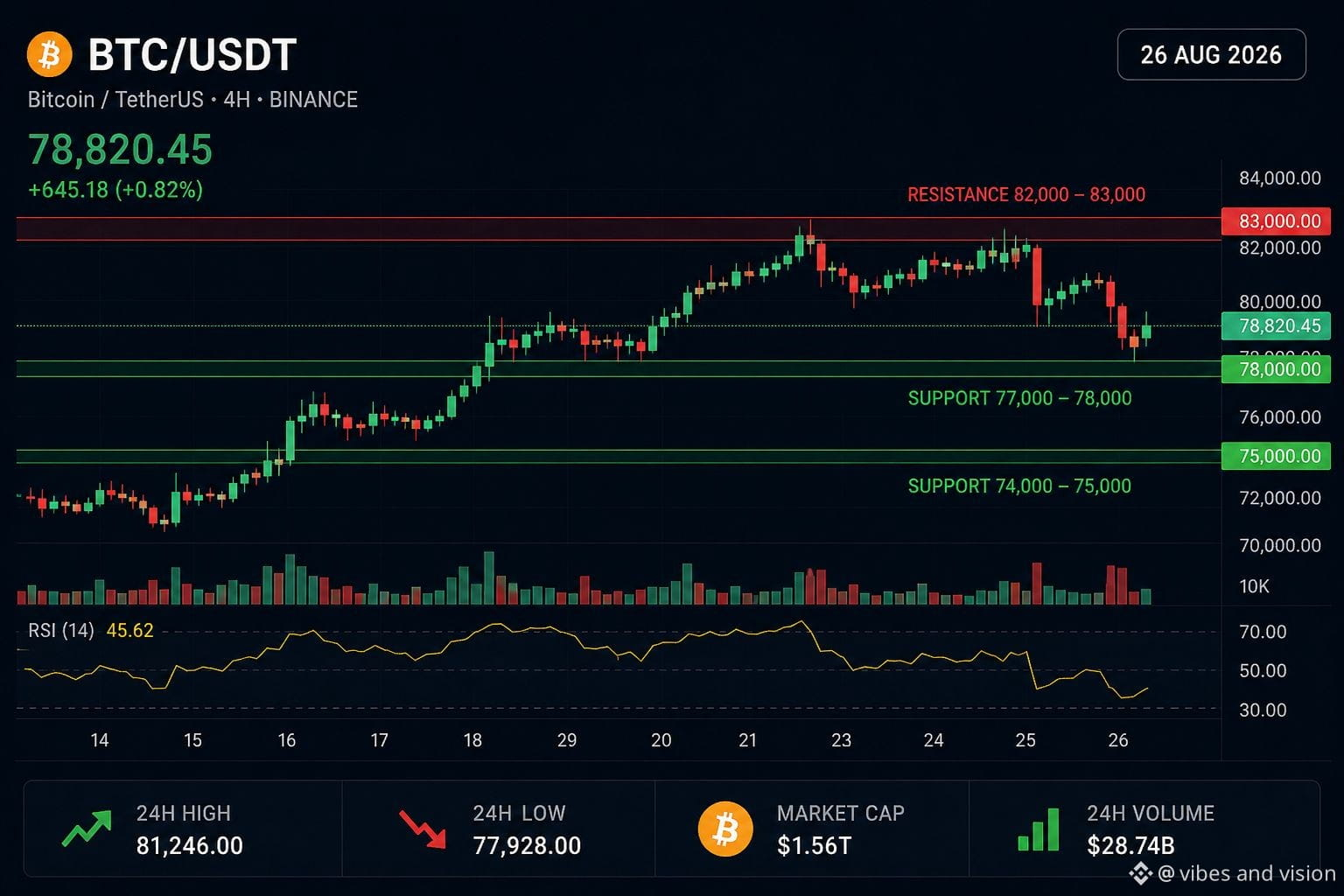This screenshot has height=896, width=1344.
Task: Click the 84,000.00 price axis label
Action: tap(1280, 178)
